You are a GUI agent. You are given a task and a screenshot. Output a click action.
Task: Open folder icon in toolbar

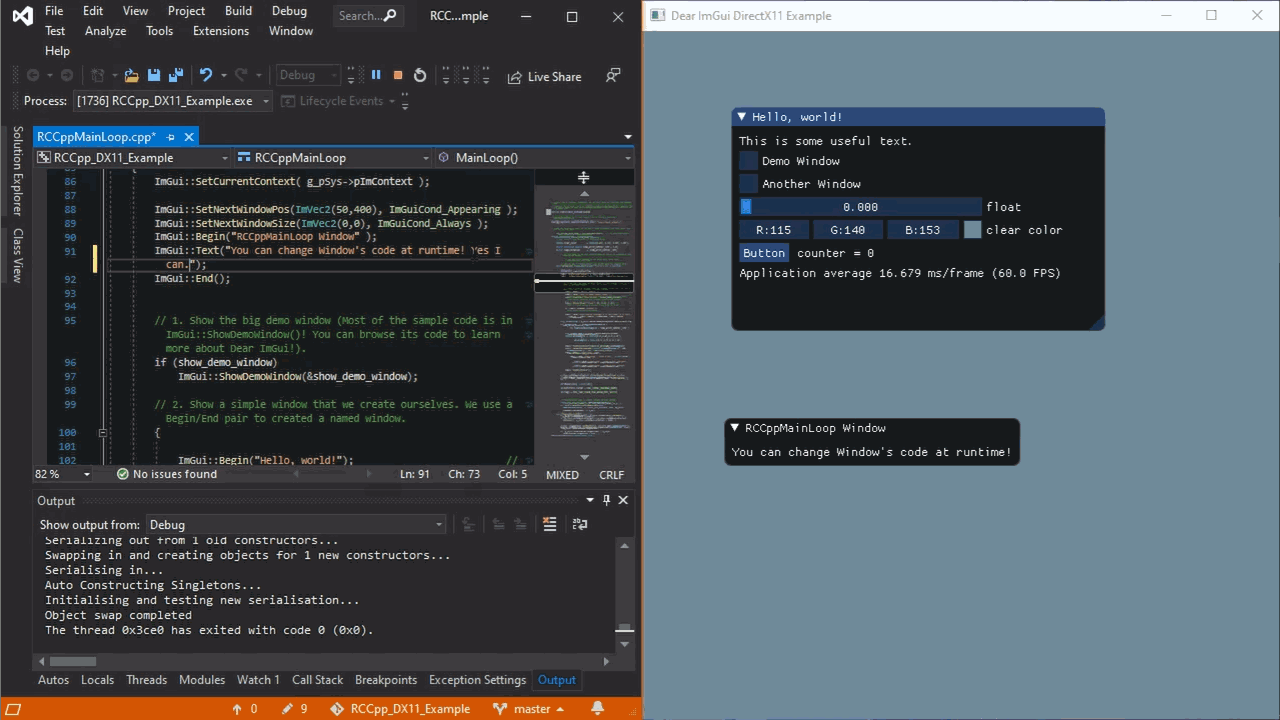(131, 76)
